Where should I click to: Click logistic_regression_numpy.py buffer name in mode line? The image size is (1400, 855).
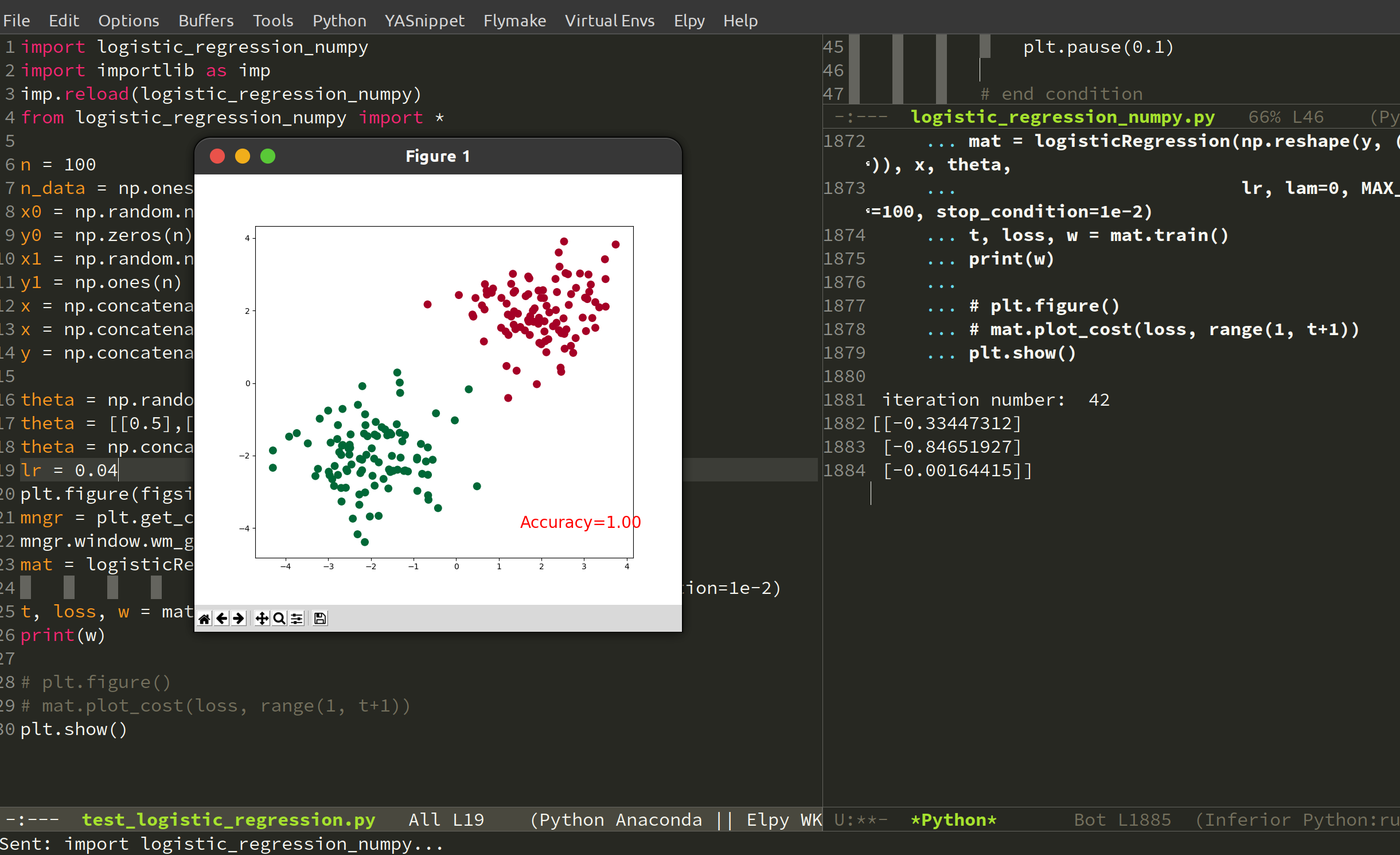[x=1062, y=117]
